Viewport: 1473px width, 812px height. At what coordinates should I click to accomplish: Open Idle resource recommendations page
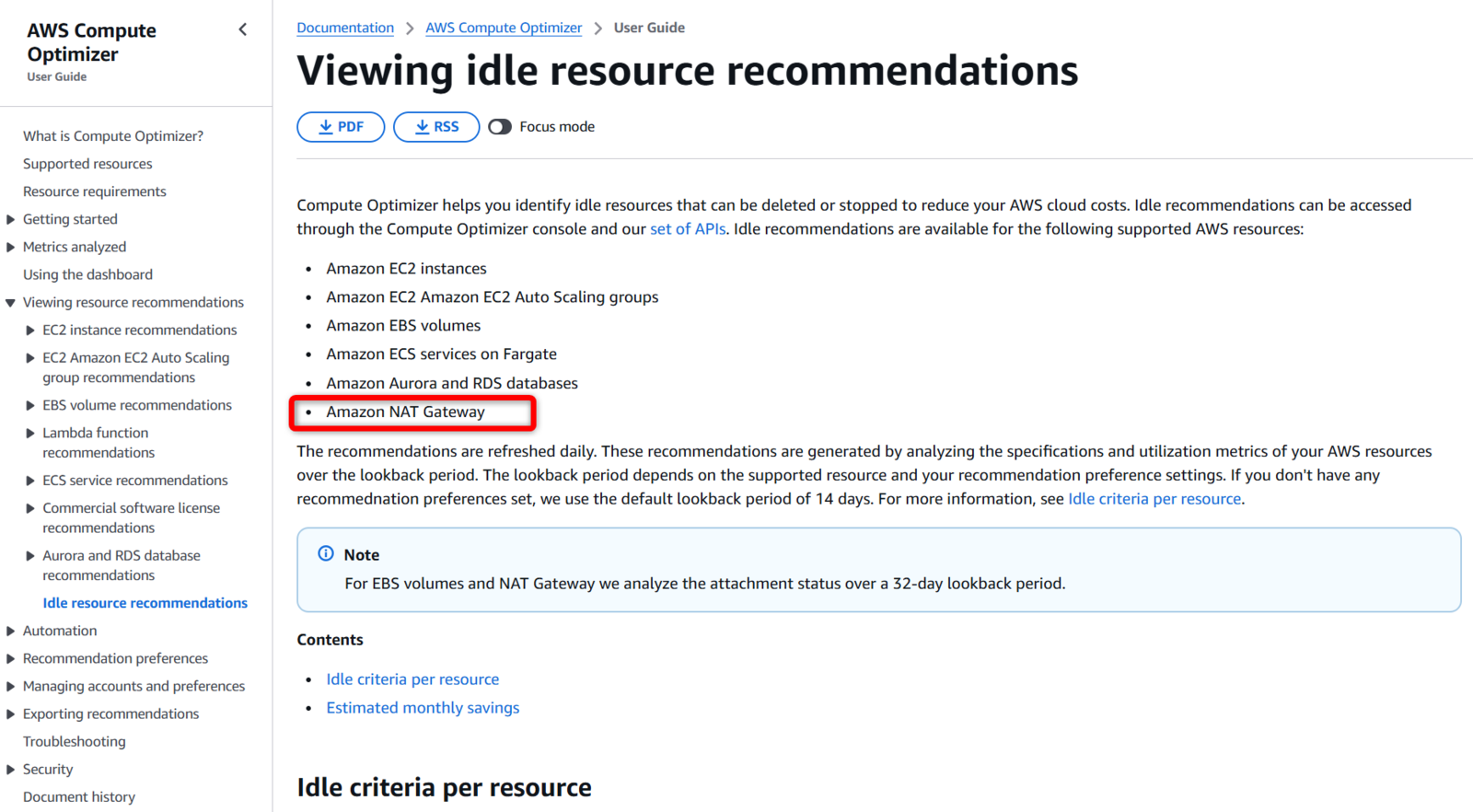145,603
